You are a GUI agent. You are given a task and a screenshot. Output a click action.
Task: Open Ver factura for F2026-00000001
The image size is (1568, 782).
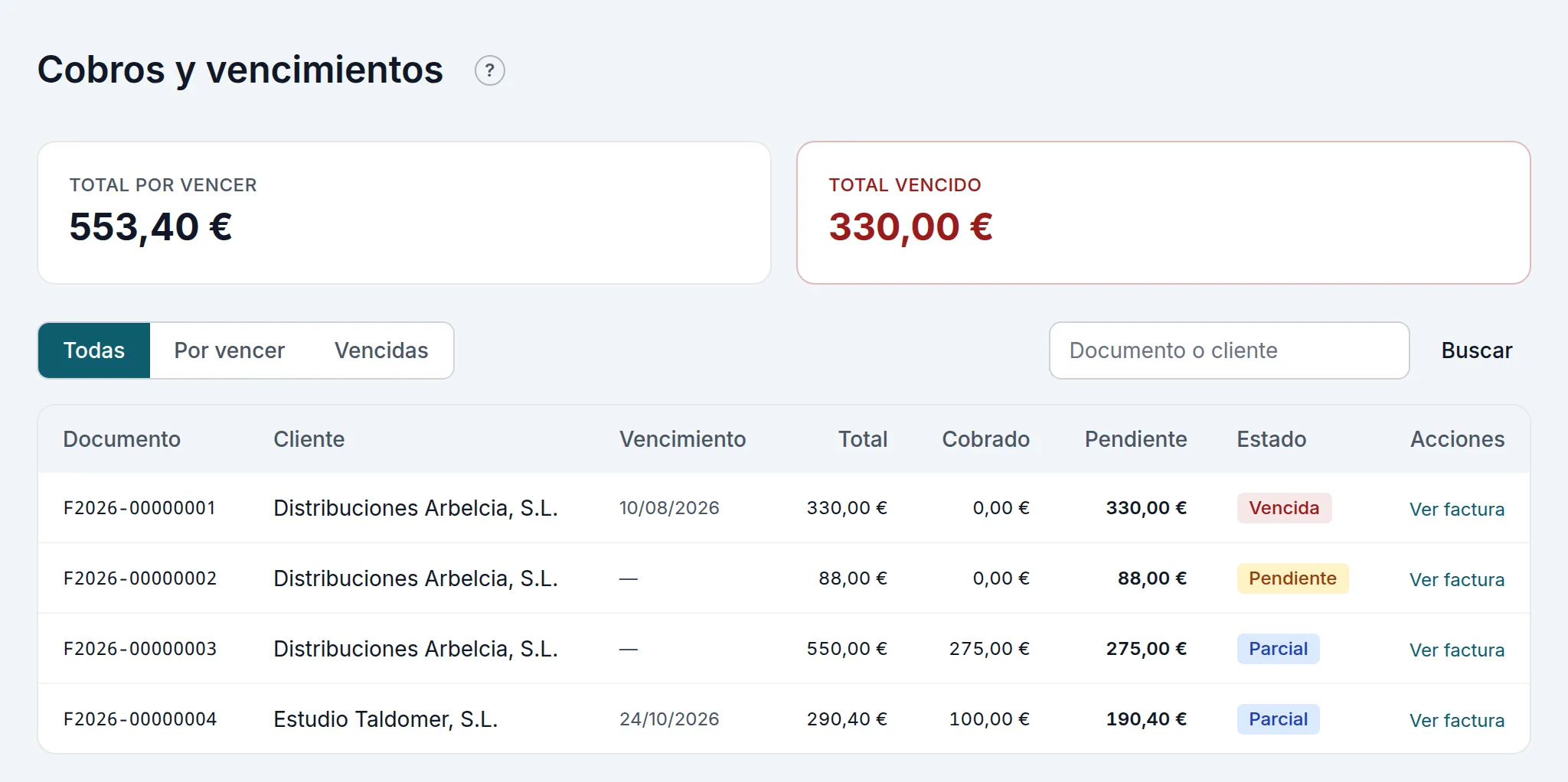[1457, 509]
